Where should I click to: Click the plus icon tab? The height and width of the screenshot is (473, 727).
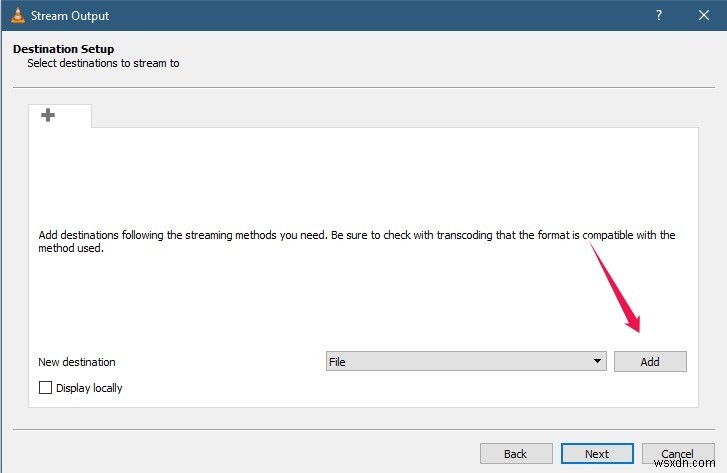pos(48,116)
